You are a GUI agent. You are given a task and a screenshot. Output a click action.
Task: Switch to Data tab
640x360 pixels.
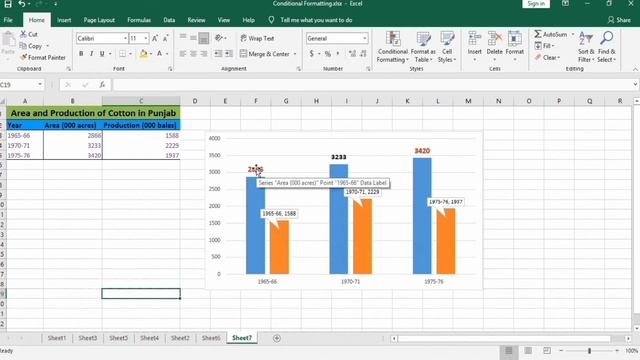pos(169,20)
